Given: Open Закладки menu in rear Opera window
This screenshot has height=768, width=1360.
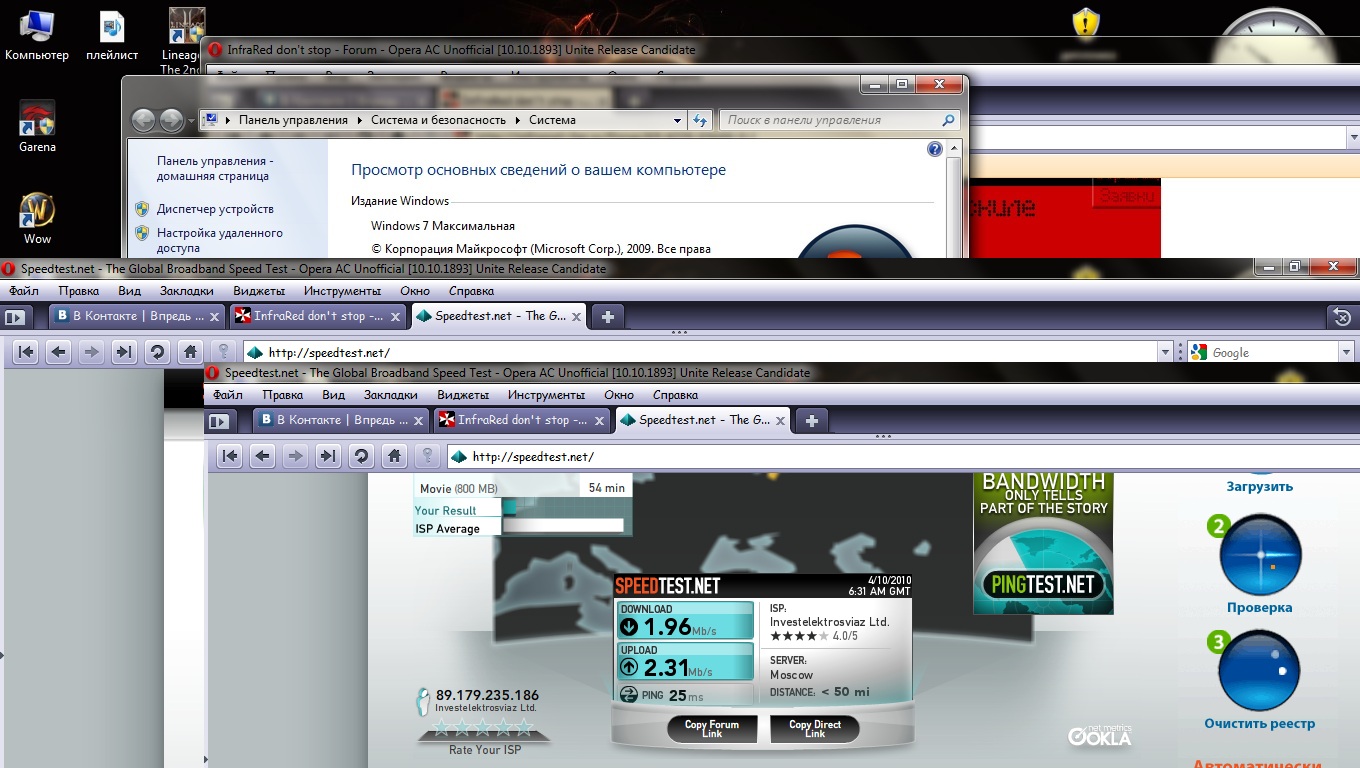Looking at the screenshot, I should point(187,291).
